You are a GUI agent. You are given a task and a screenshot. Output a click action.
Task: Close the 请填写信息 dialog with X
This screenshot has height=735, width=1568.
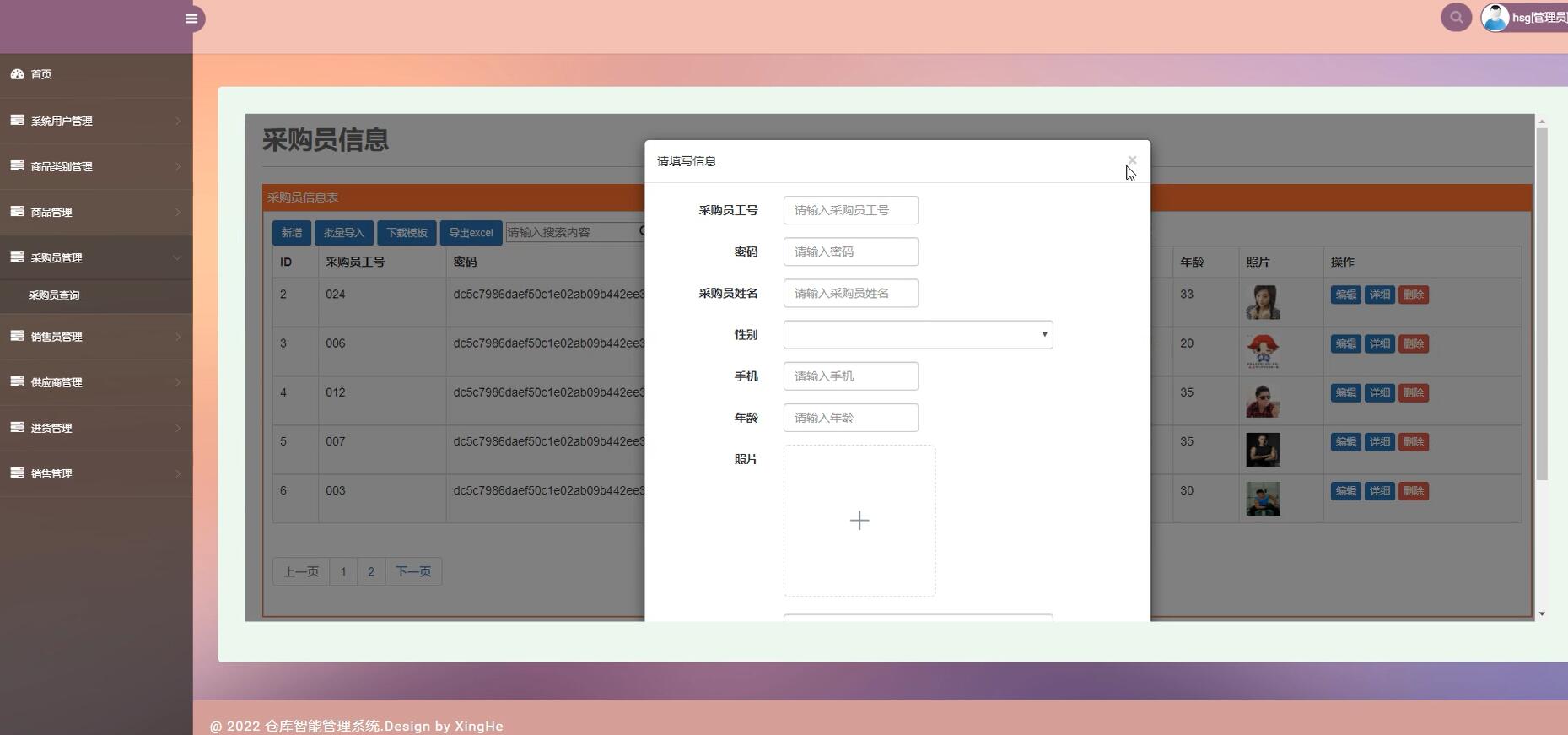pos(1132,159)
